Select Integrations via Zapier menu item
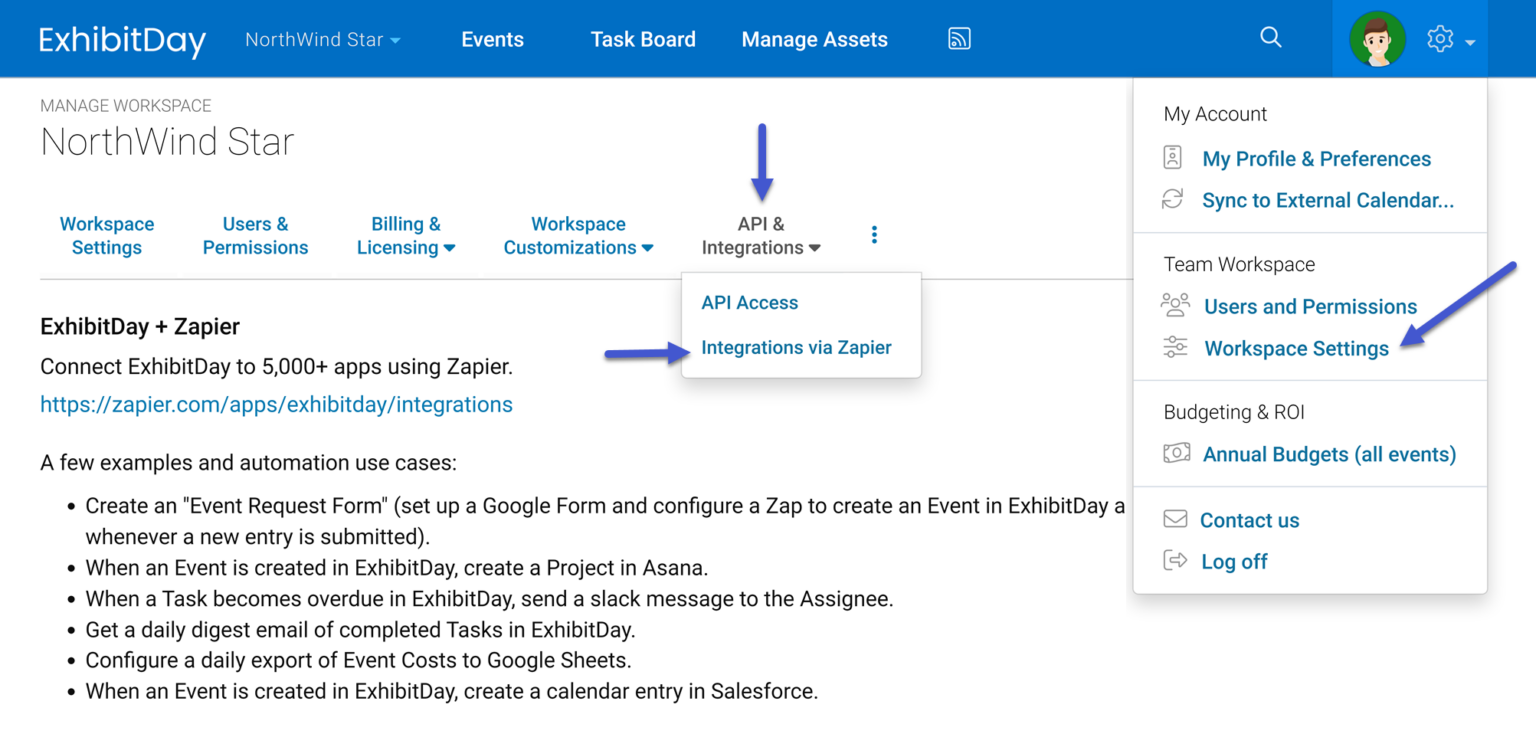 796,347
